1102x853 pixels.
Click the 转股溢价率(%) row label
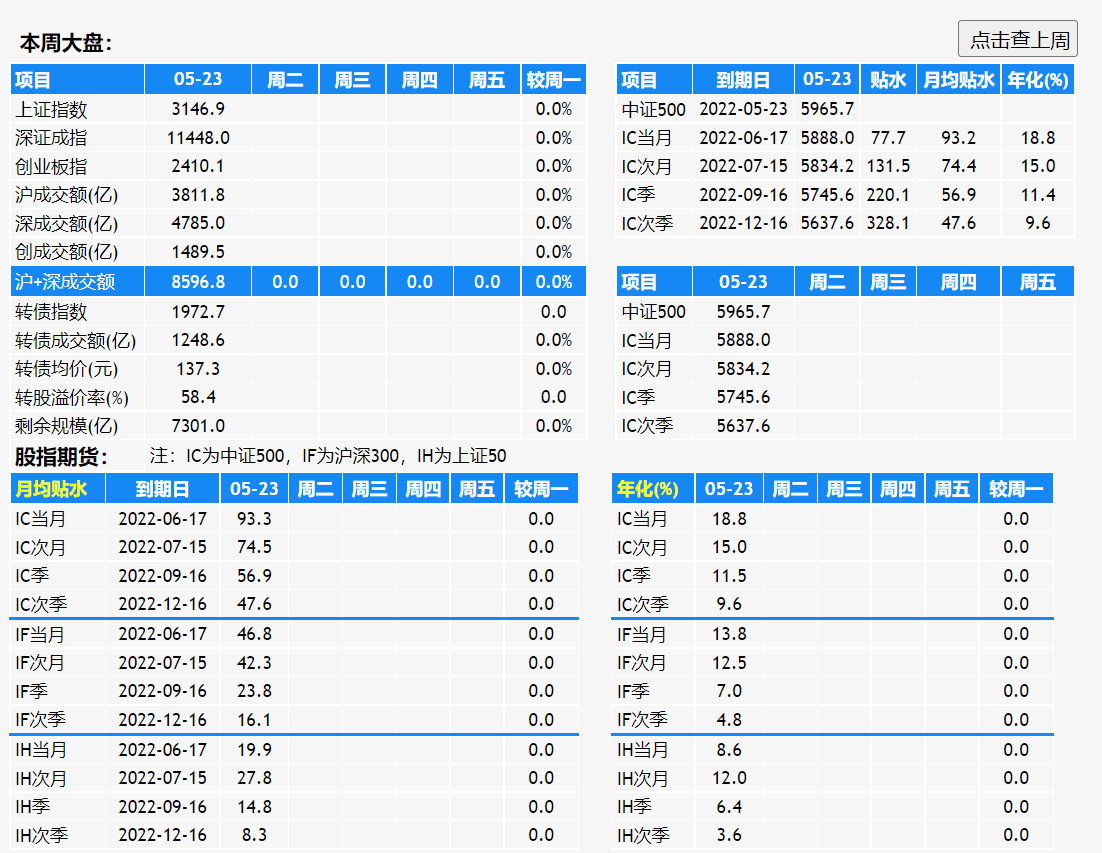73,397
